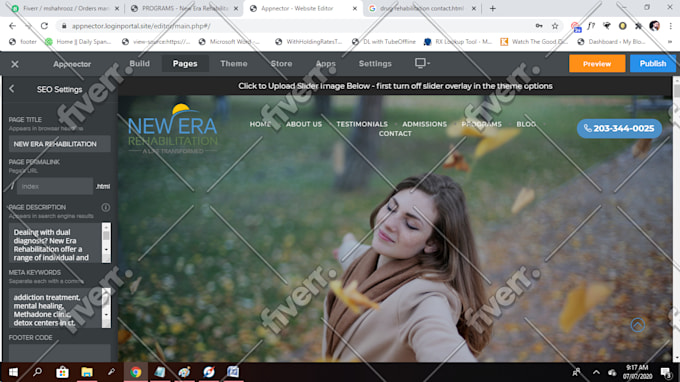Viewport: 680px width, 382px height.
Task: Open the taskbar clock showing 9:17 AM
Action: (637, 372)
